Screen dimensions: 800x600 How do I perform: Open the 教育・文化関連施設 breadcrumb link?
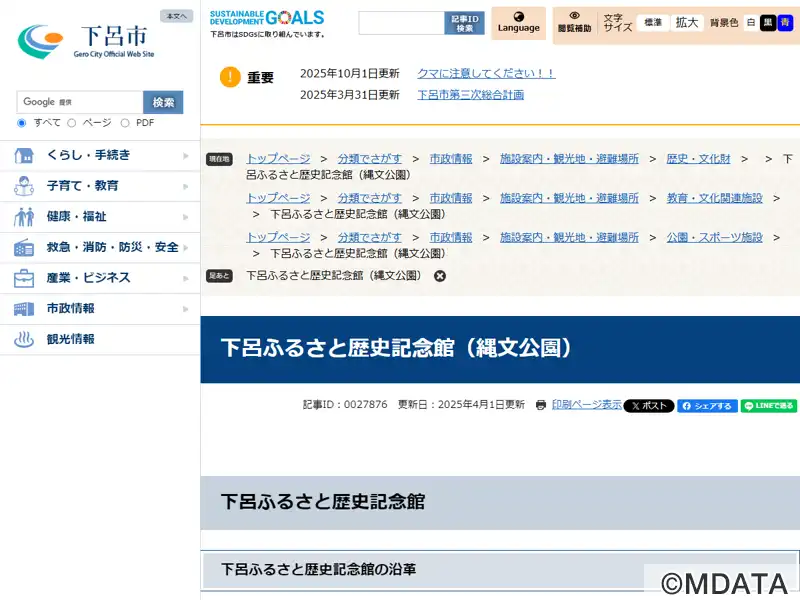pos(714,198)
